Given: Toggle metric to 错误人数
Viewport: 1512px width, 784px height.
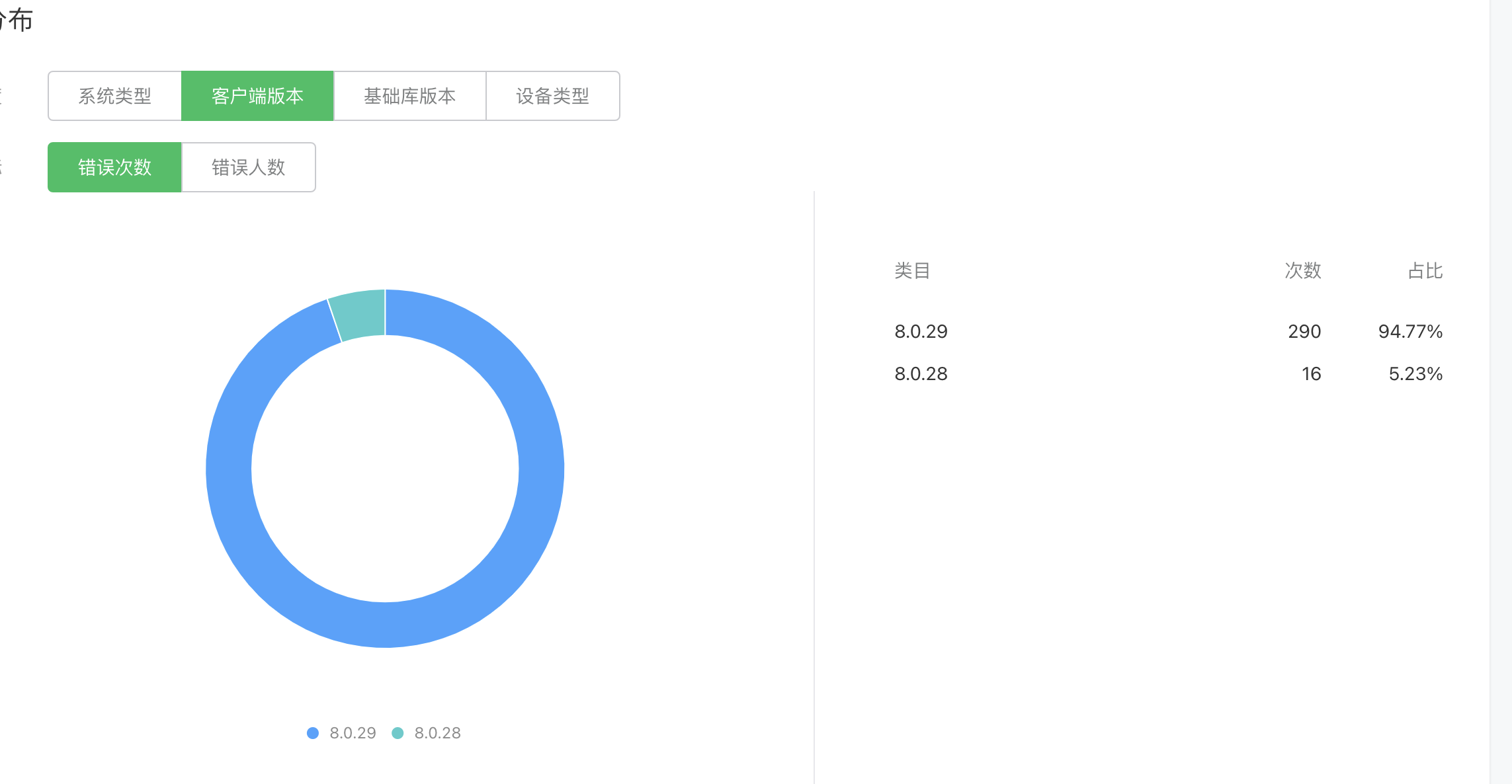Looking at the screenshot, I should point(248,167).
